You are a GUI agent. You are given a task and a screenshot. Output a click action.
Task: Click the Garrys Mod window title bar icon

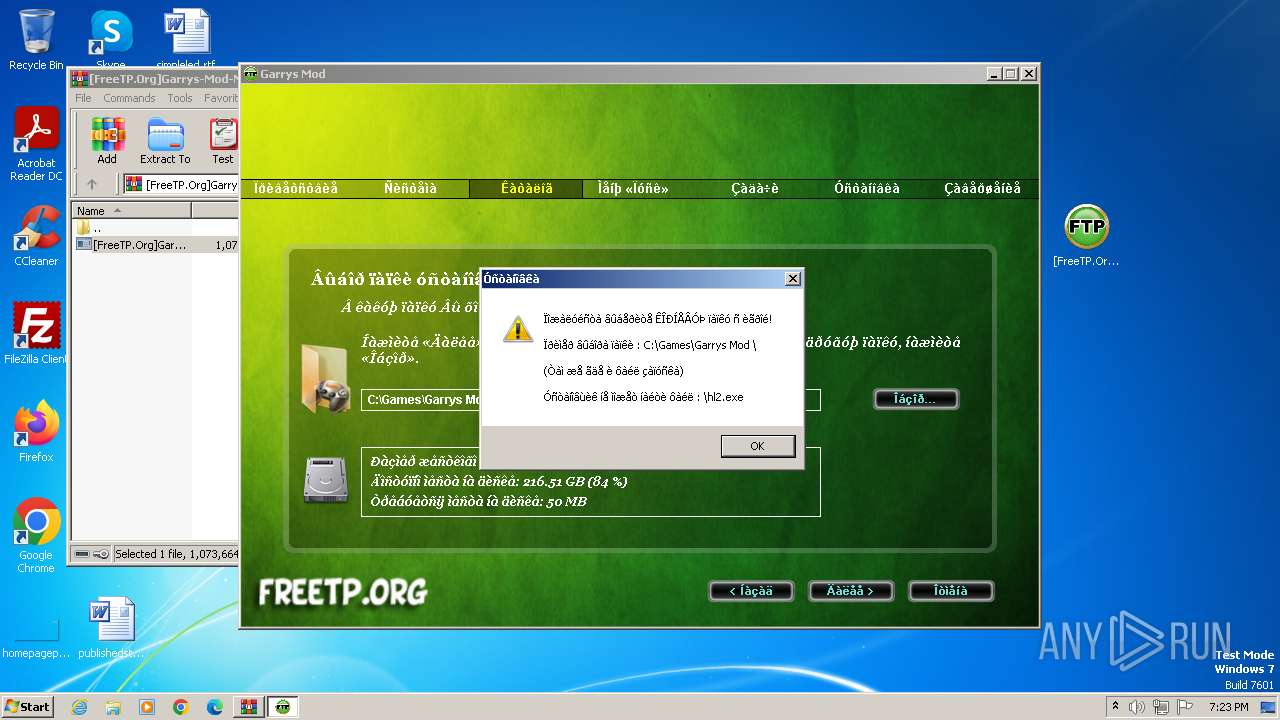251,74
